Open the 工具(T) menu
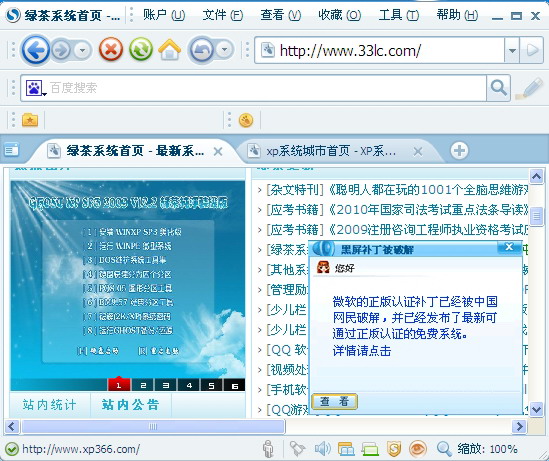 (399, 15)
